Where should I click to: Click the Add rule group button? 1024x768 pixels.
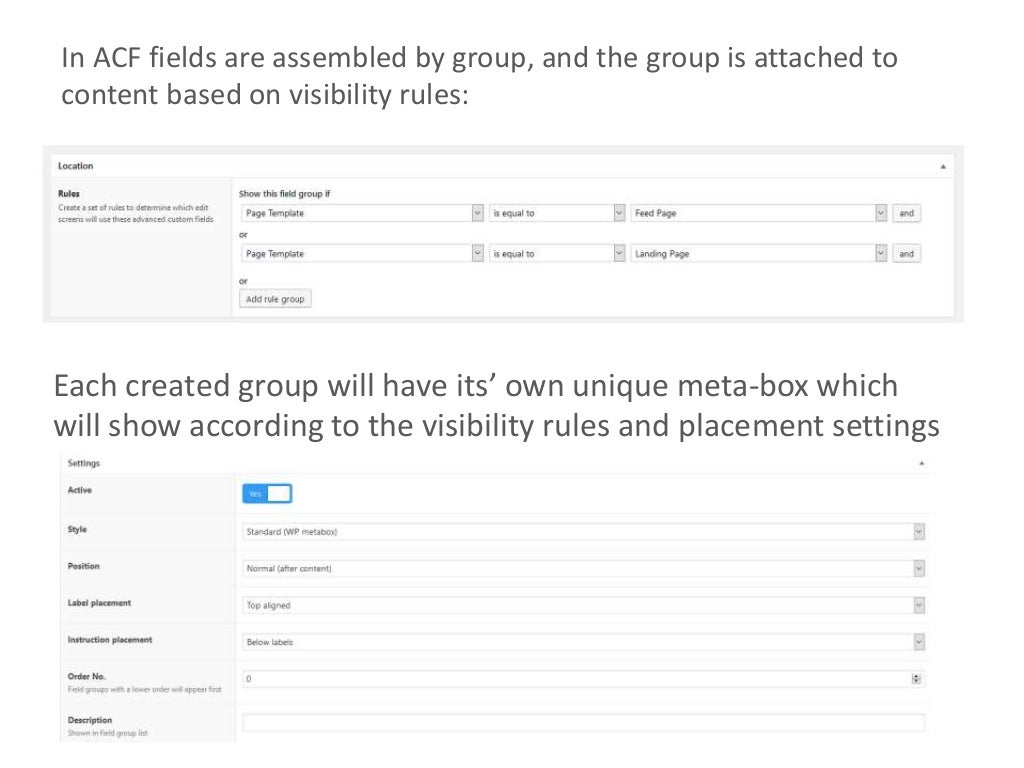pos(276,298)
